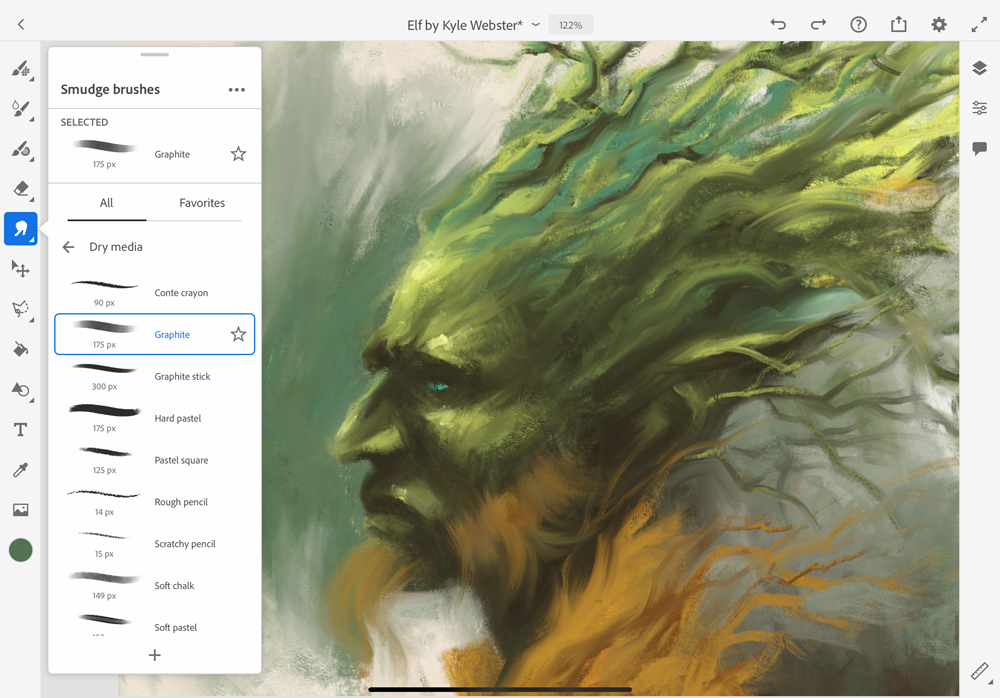Select the Graphite stick brush
Image resolution: width=1000 pixels, height=698 pixels.
pyautogui.click(x=154, y=376)
